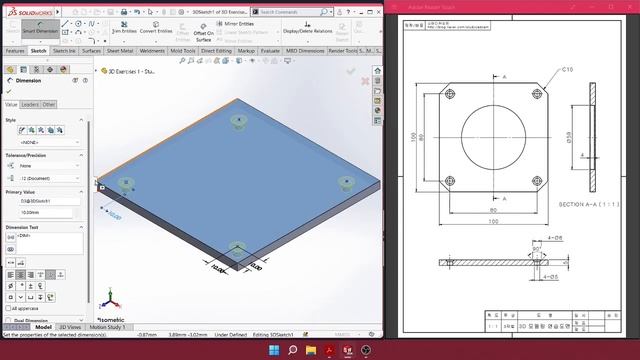Collapse the Style section
640x360 pixels.
point(81,120)
